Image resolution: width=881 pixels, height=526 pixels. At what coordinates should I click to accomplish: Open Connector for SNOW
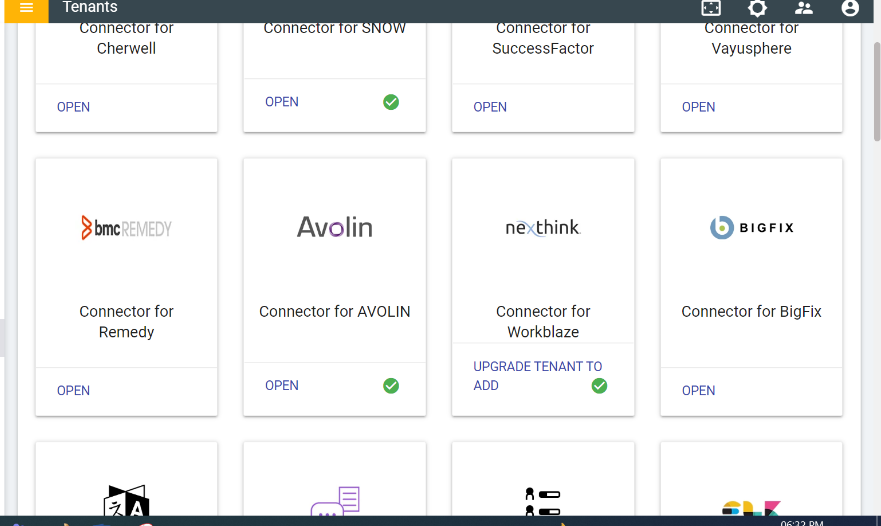[x=281, y=102]
